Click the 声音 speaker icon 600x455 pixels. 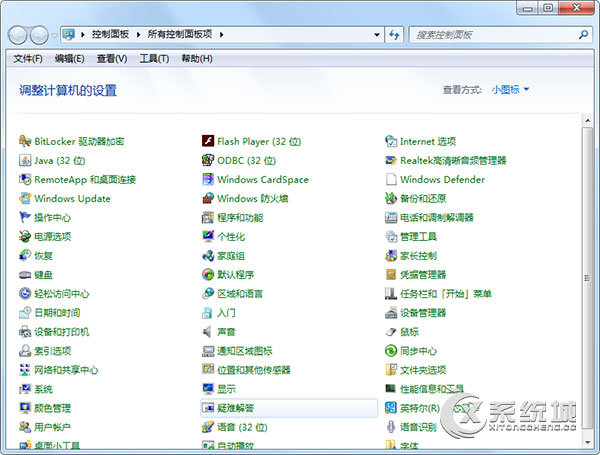[208, 332]
